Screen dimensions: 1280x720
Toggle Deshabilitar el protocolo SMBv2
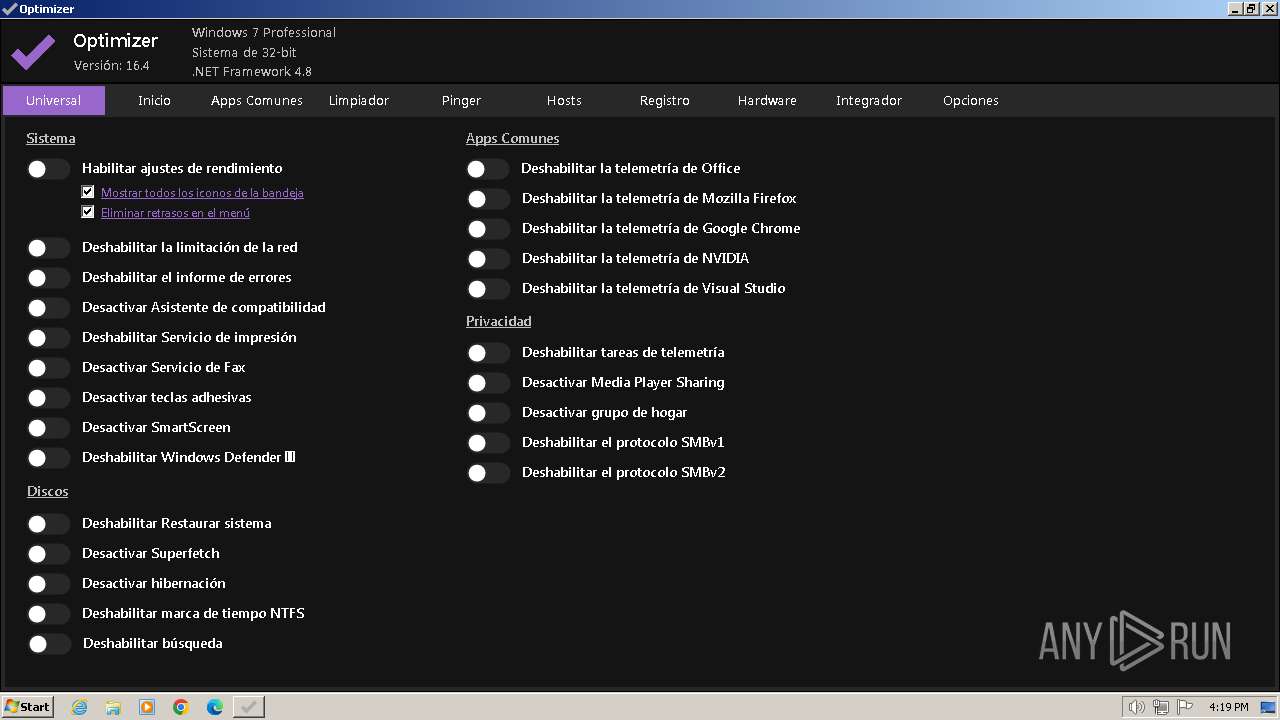point(488,473)
